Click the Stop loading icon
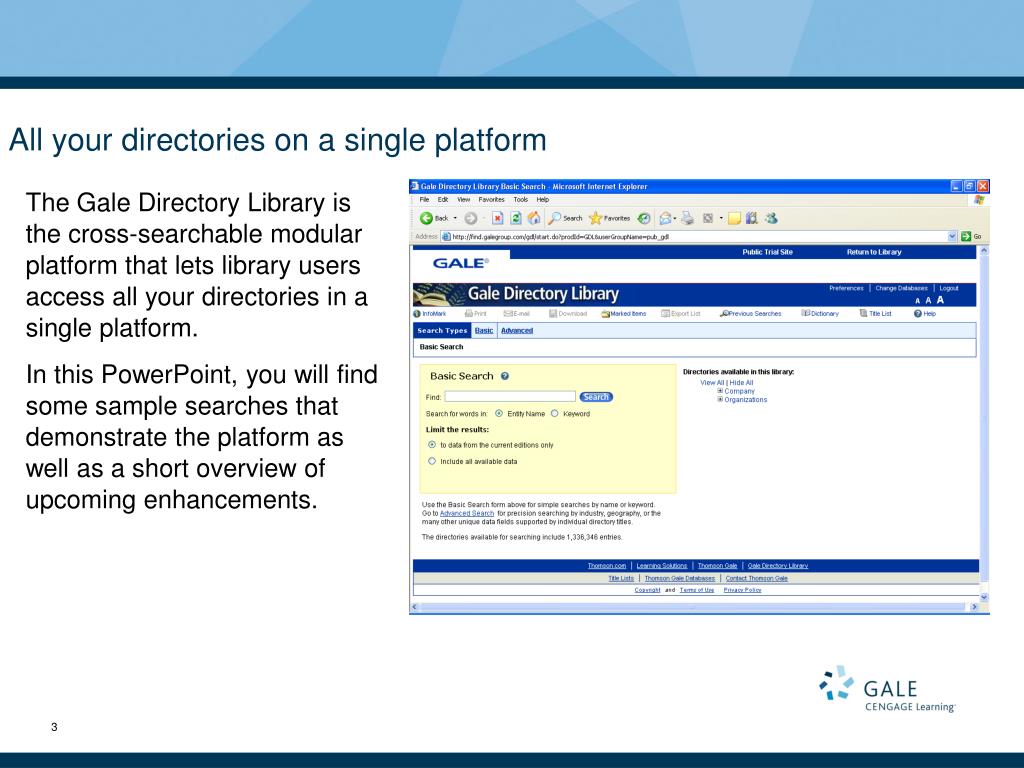This screenshot has width=1024, height=768. pos(498,218)
